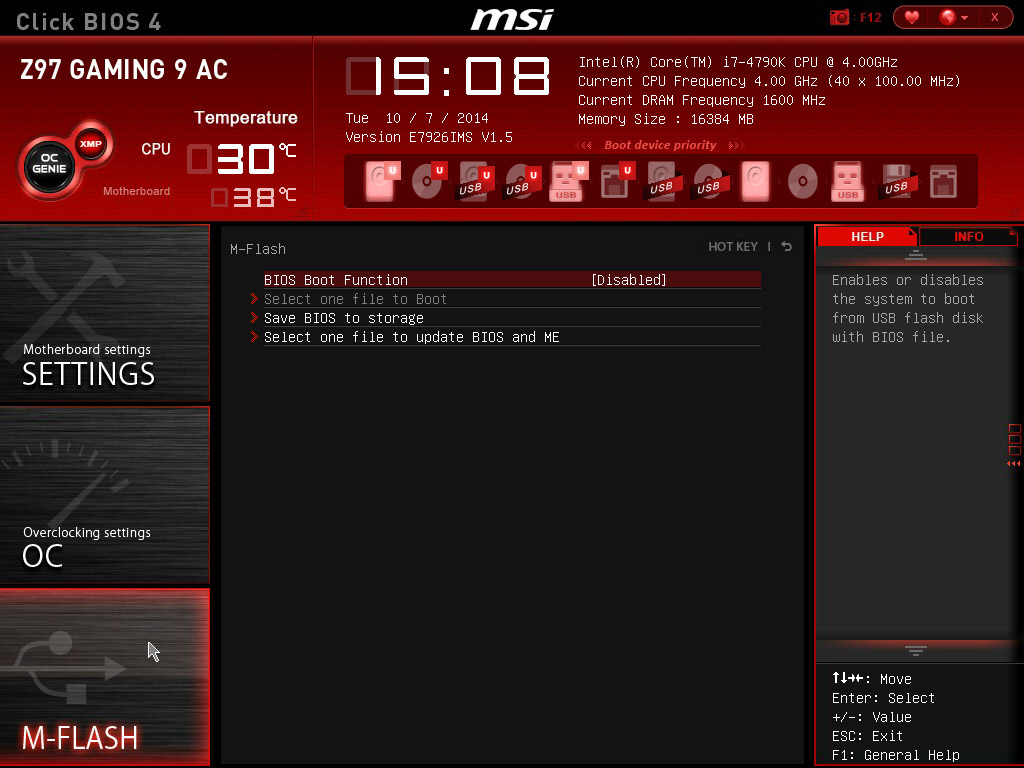The width and height of the screenshot is (1024, 768).
Task: Select the leftmost UEFI hard disk boot icon
Action: tap(381, 182)
